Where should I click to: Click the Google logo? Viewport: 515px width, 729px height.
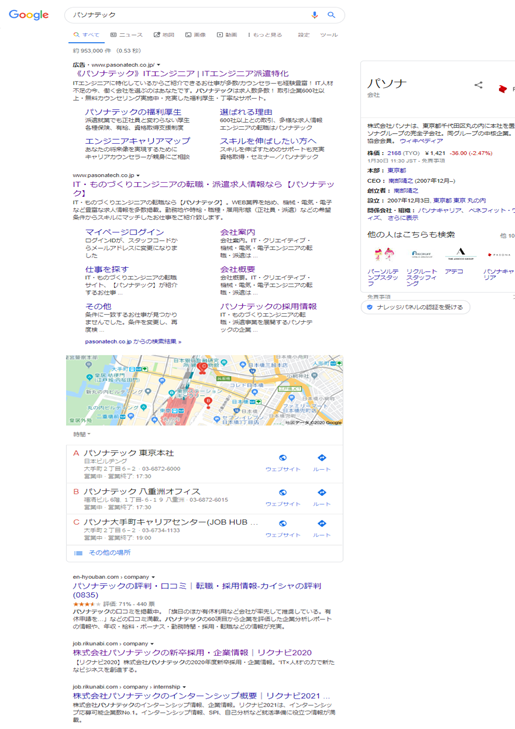(29, 15)
